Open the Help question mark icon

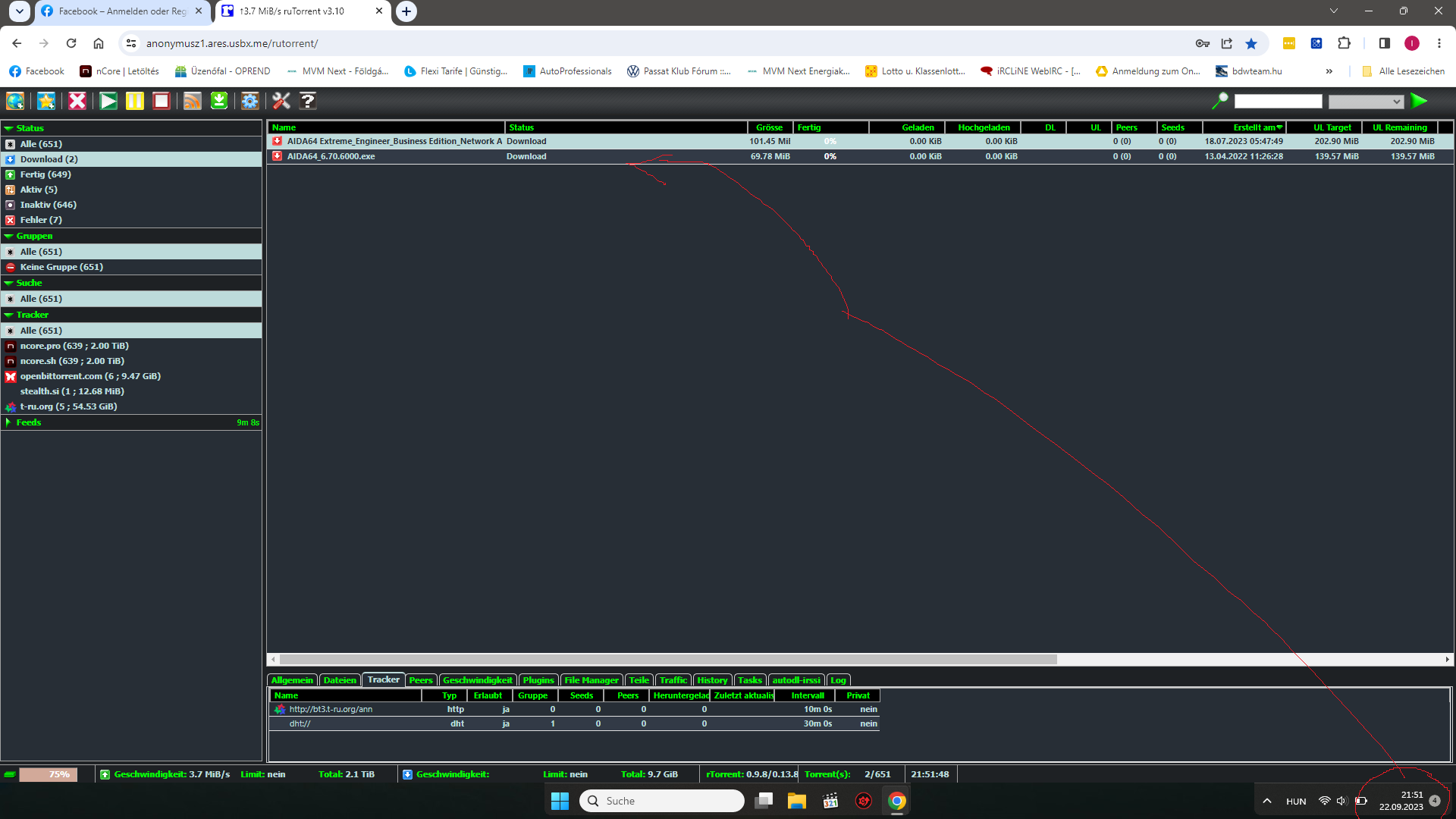click(x=308, y=101)
